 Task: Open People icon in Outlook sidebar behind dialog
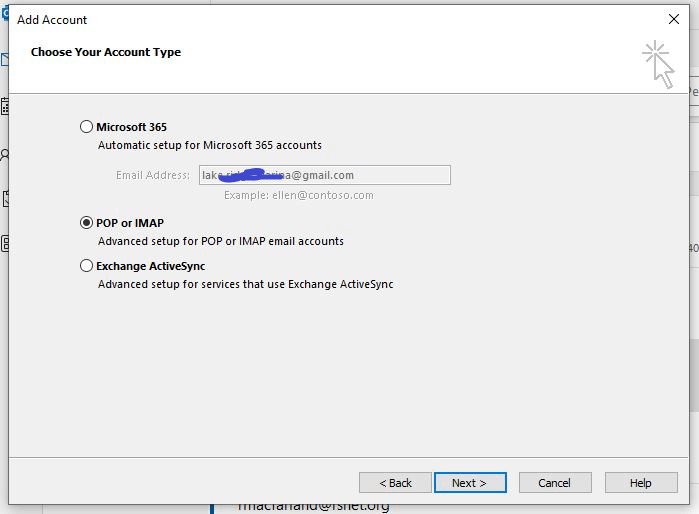[x=4, y=155]
